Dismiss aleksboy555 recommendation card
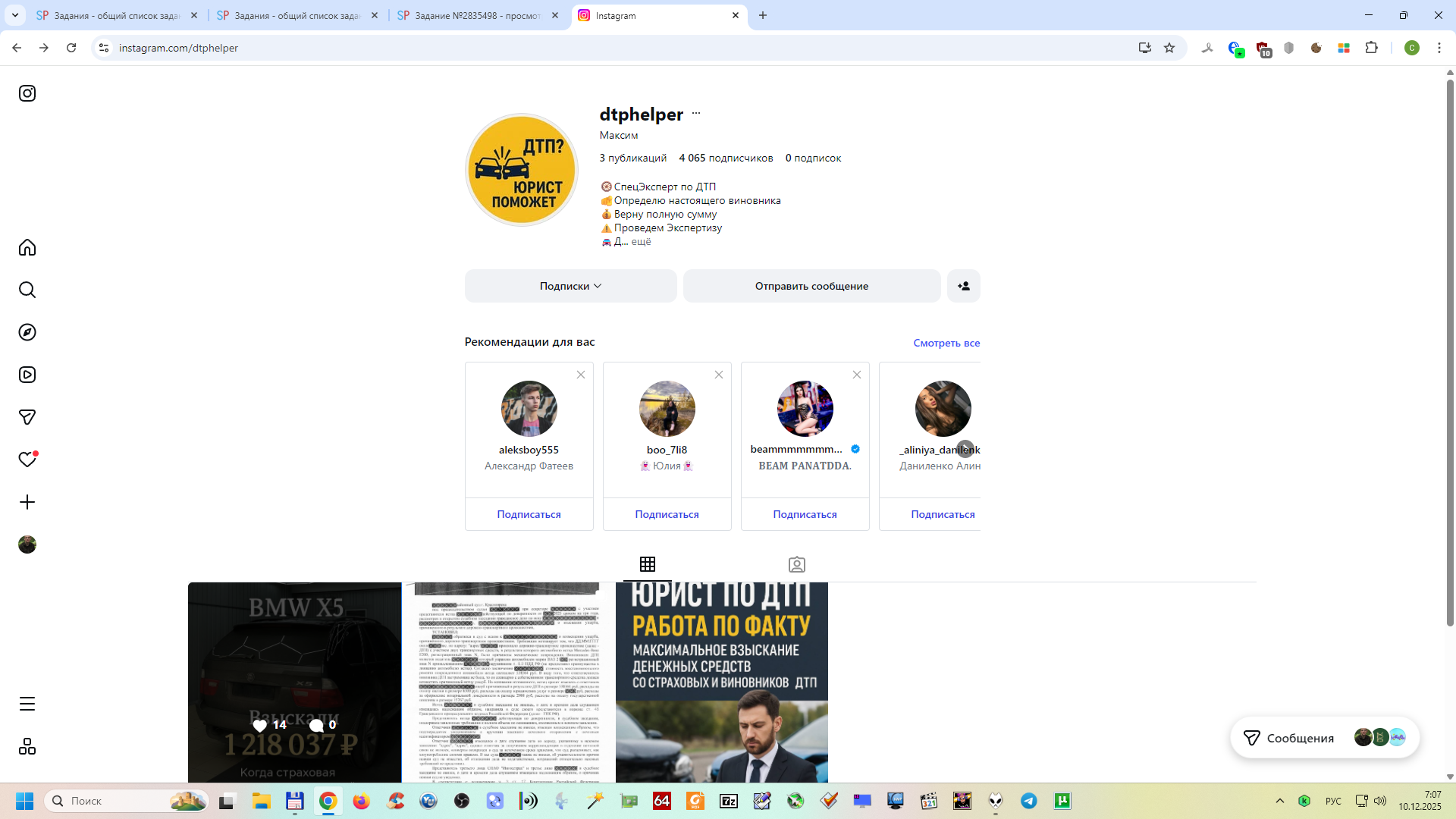Screen dimensions: 1456x819 (581, 375)
